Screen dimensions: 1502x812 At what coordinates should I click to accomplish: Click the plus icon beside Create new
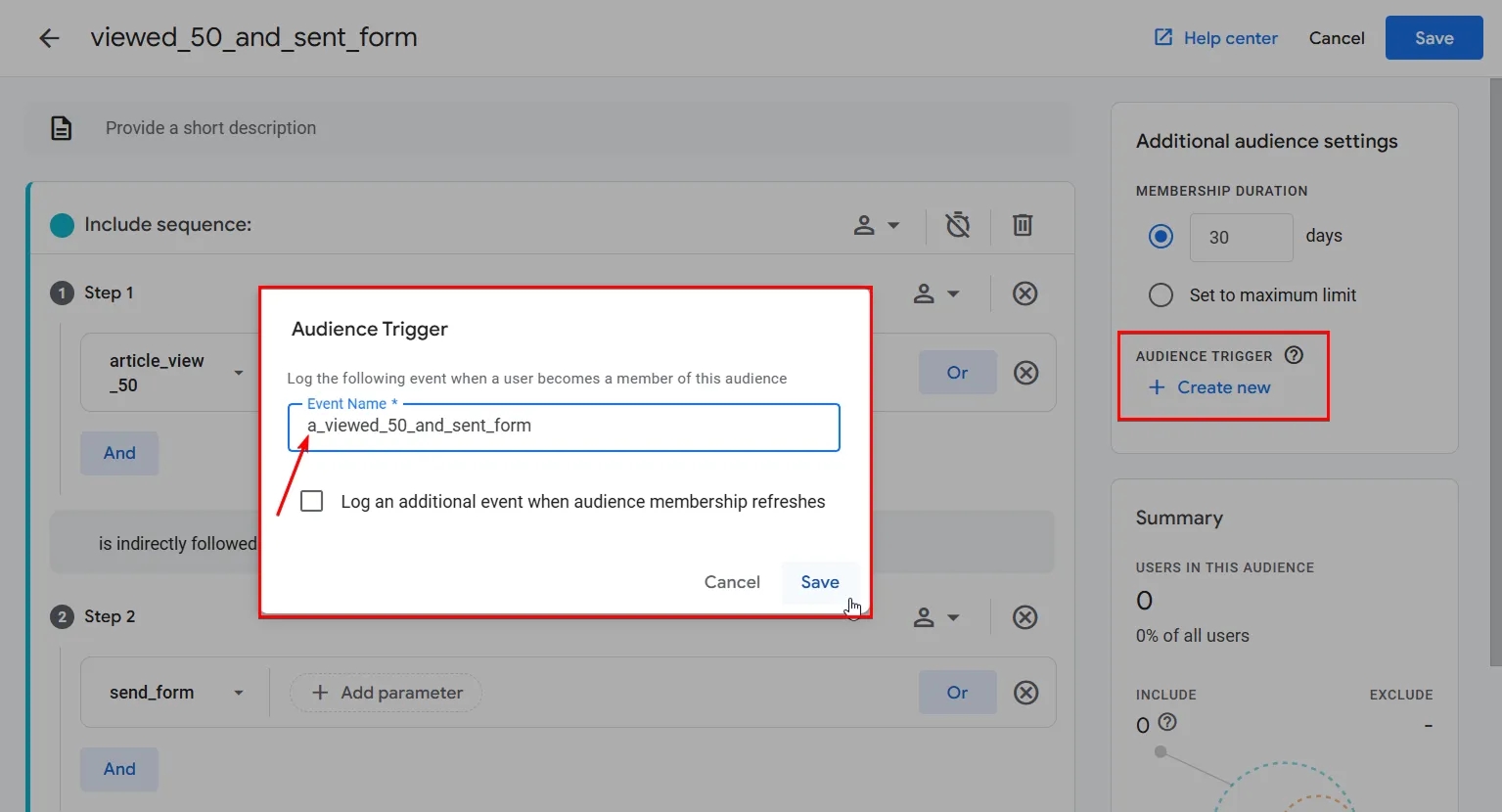1157,387
